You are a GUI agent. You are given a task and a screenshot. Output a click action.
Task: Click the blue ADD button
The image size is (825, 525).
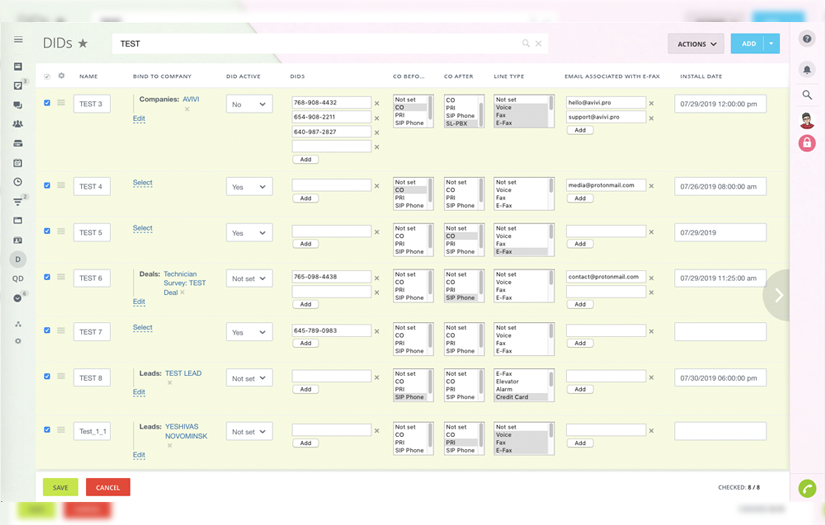click(748, 44)
